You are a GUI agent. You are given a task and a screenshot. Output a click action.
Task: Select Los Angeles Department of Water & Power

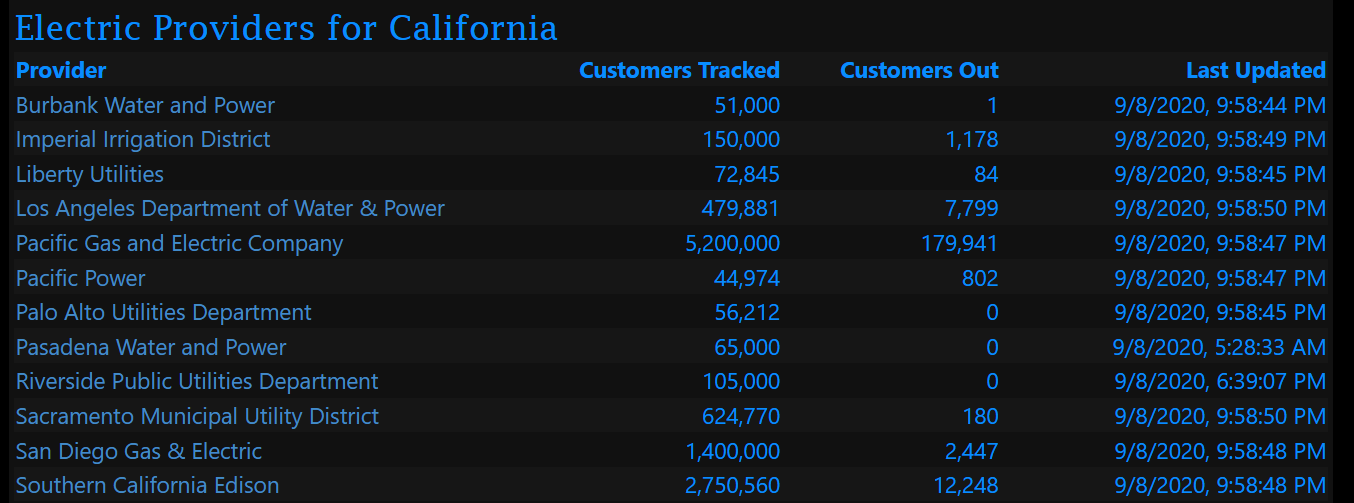coord(230,208)
